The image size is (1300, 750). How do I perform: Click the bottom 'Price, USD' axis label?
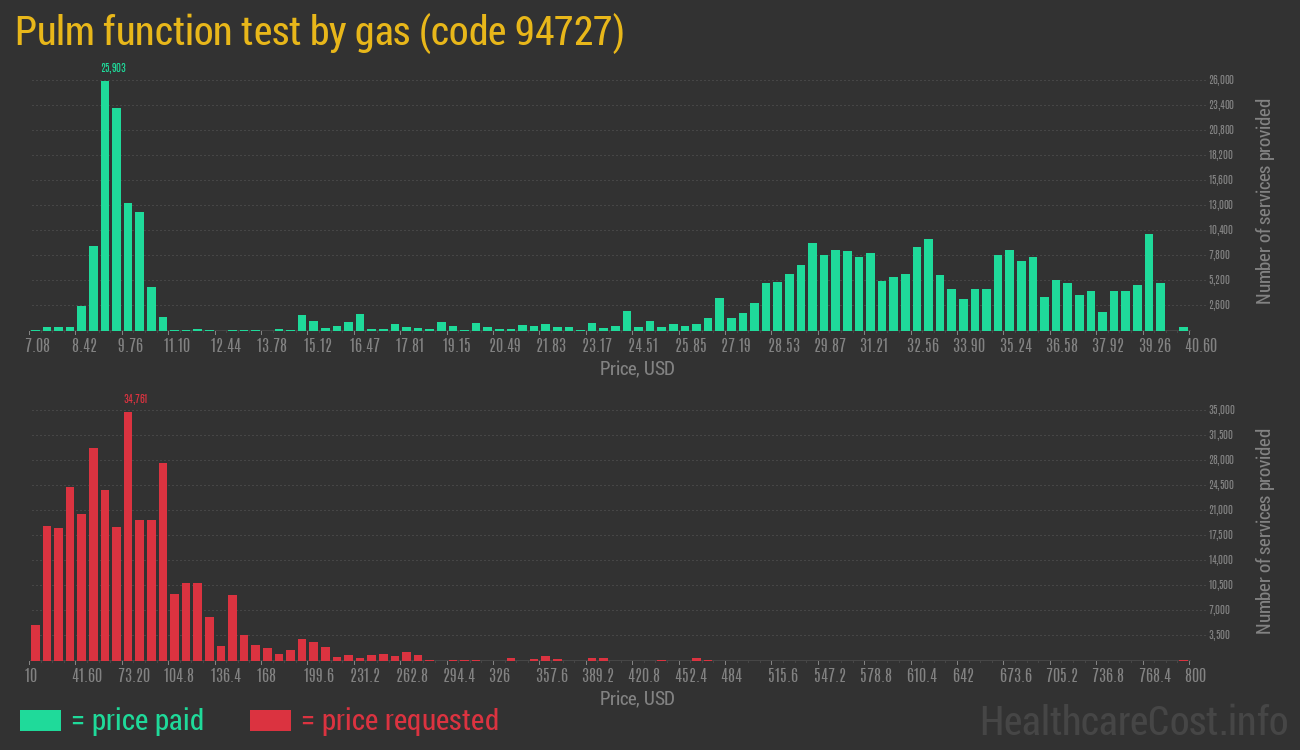(637, 699)
